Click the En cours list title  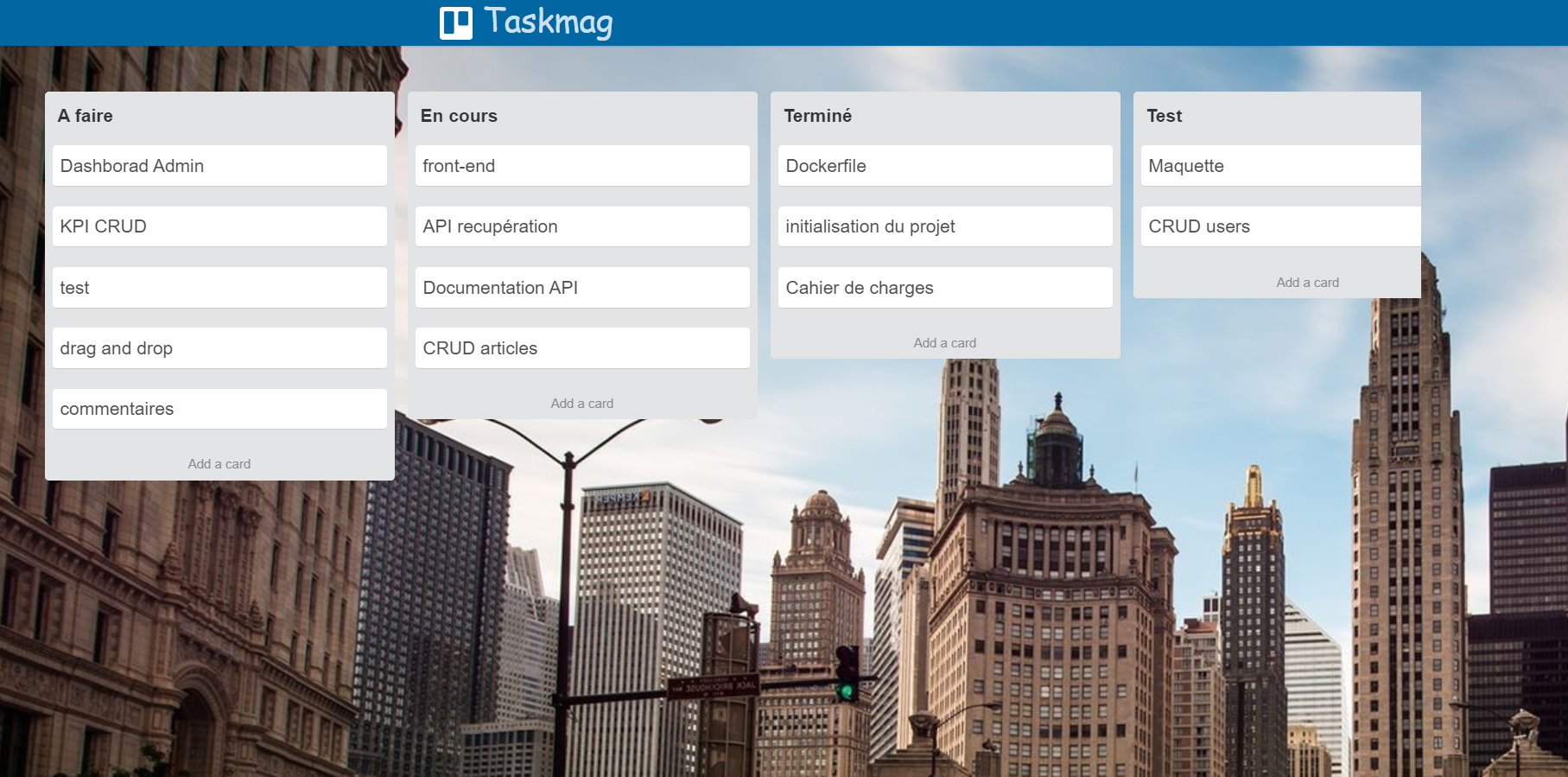(x=459, y=116)
